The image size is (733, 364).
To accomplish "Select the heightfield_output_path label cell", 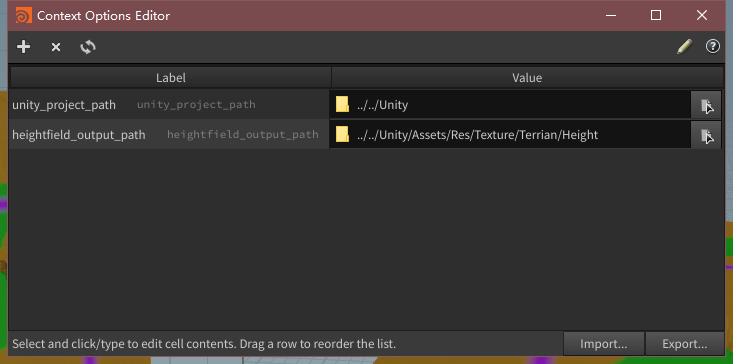I will (170, 135).
